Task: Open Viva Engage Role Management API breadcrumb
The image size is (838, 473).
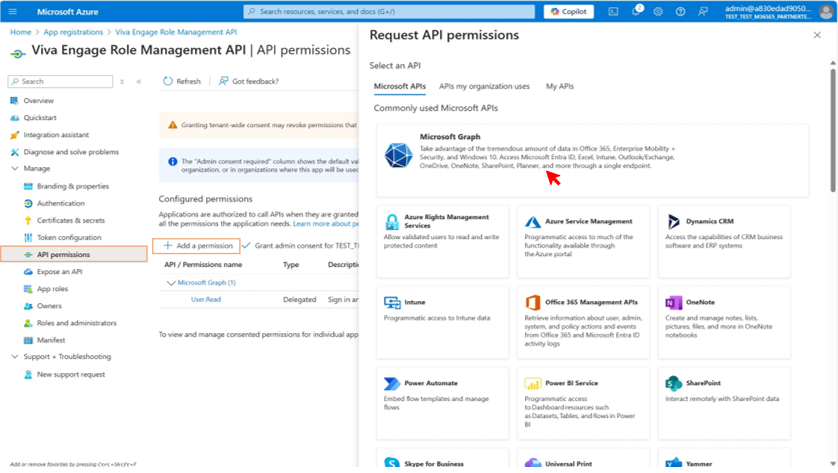Action: pos(176,32)
